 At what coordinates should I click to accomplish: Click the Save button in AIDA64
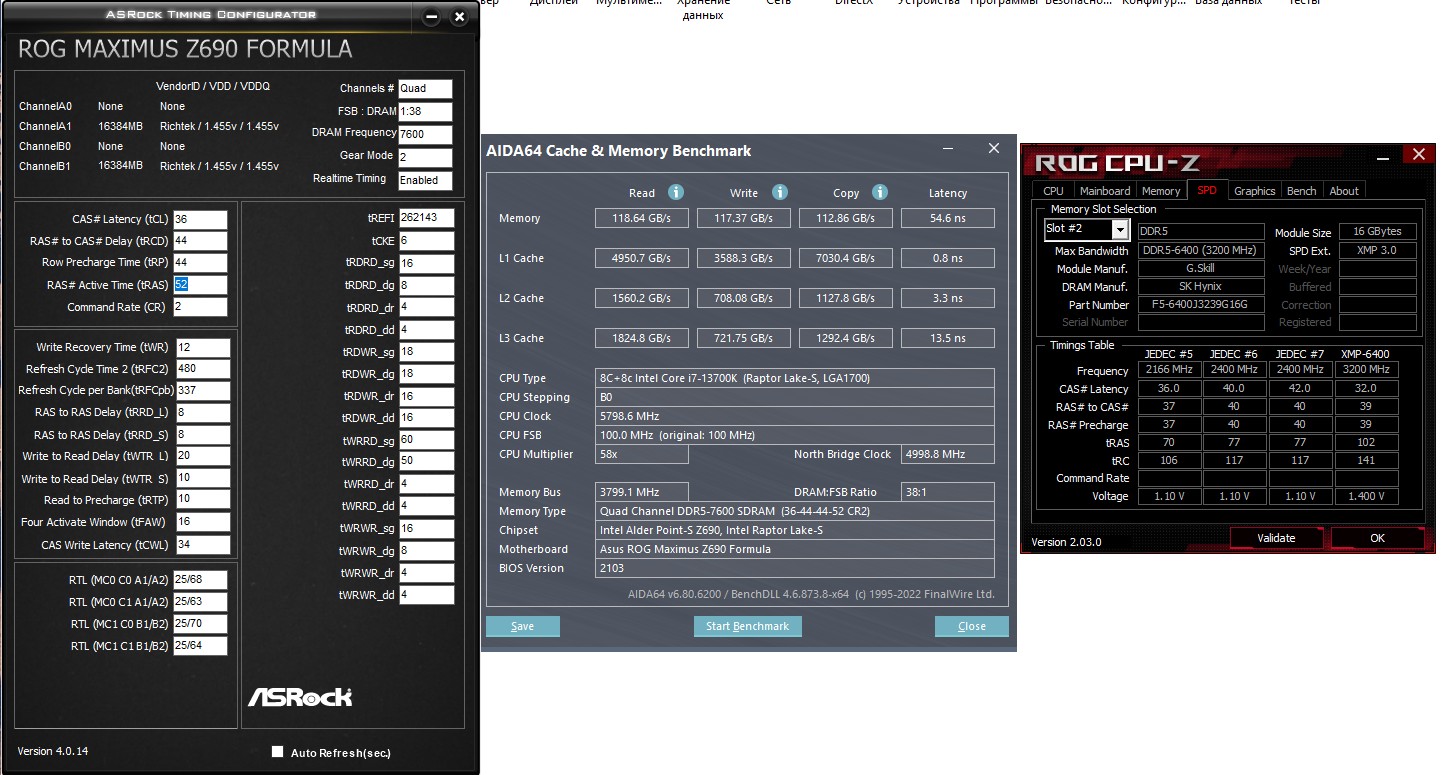pos(523,626)
